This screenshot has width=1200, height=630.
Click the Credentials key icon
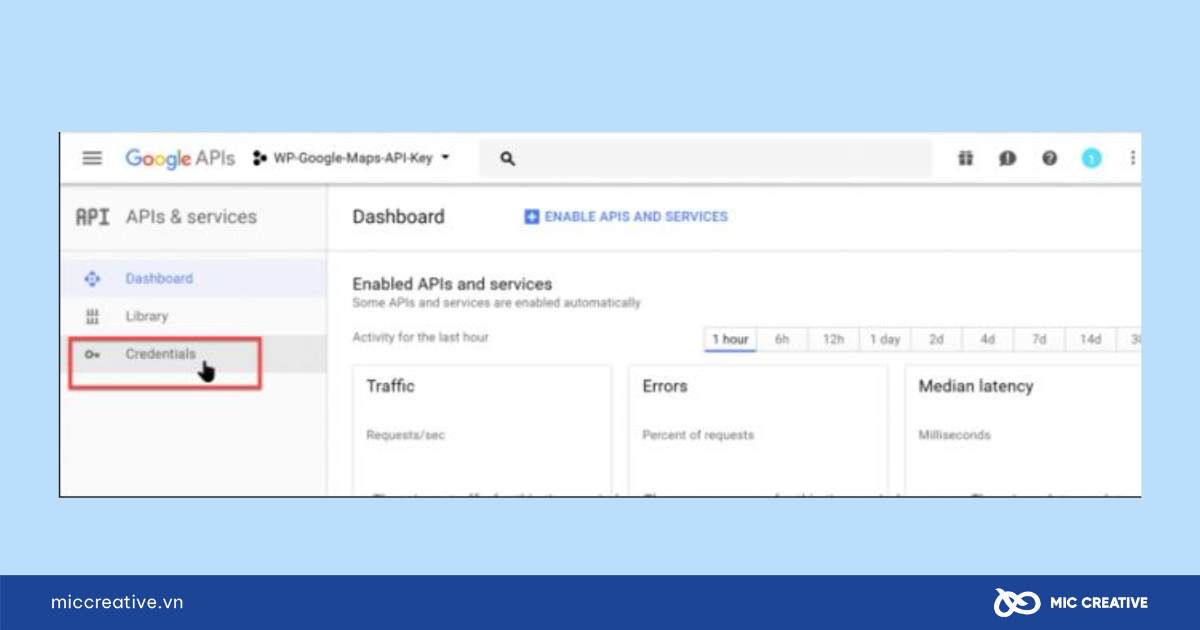pos(92,354)
